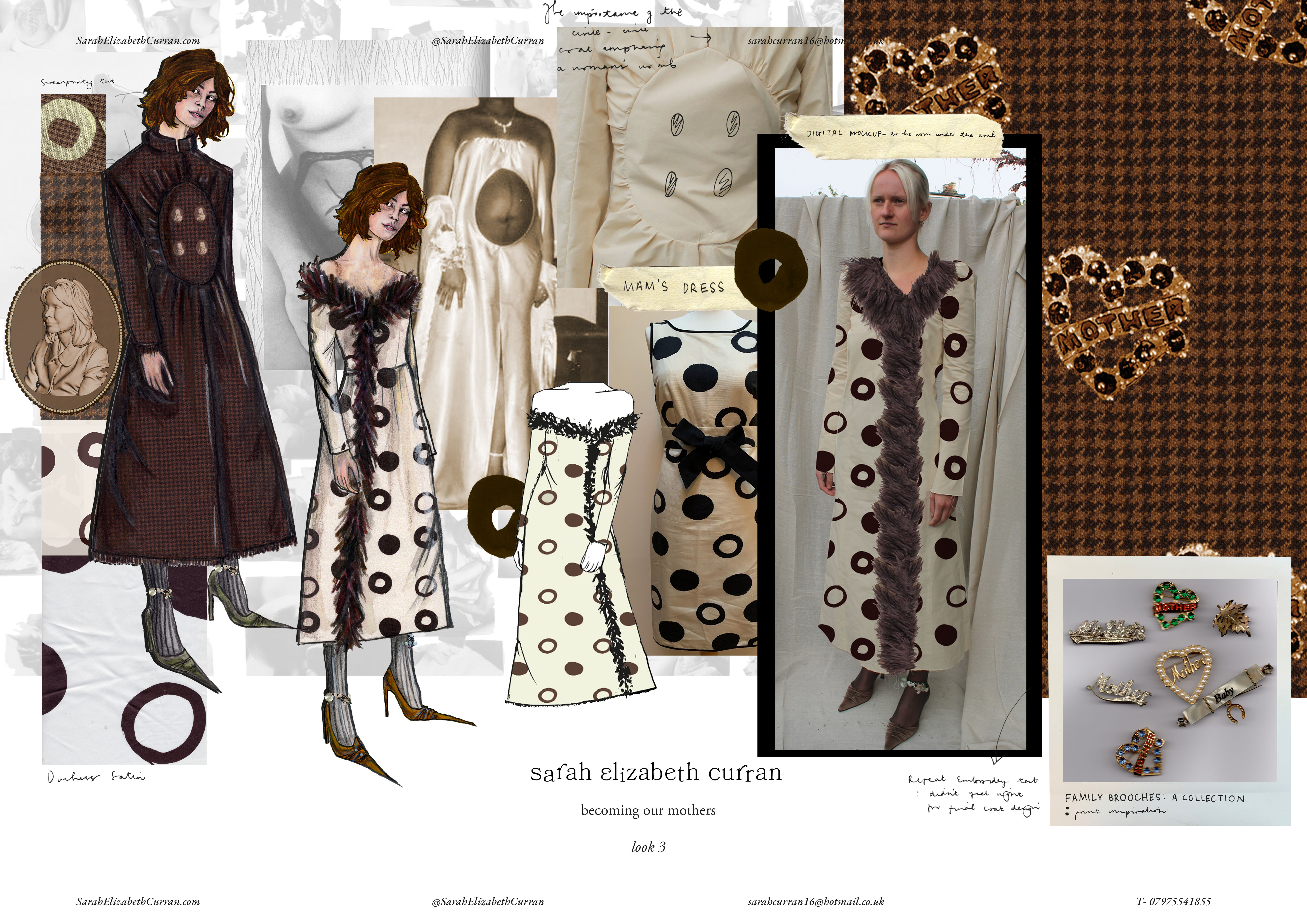This screenshot has width=1307, height=924.
Task: Click the sarah elizabeth curran title text
Action: click(x=656, y=773)
